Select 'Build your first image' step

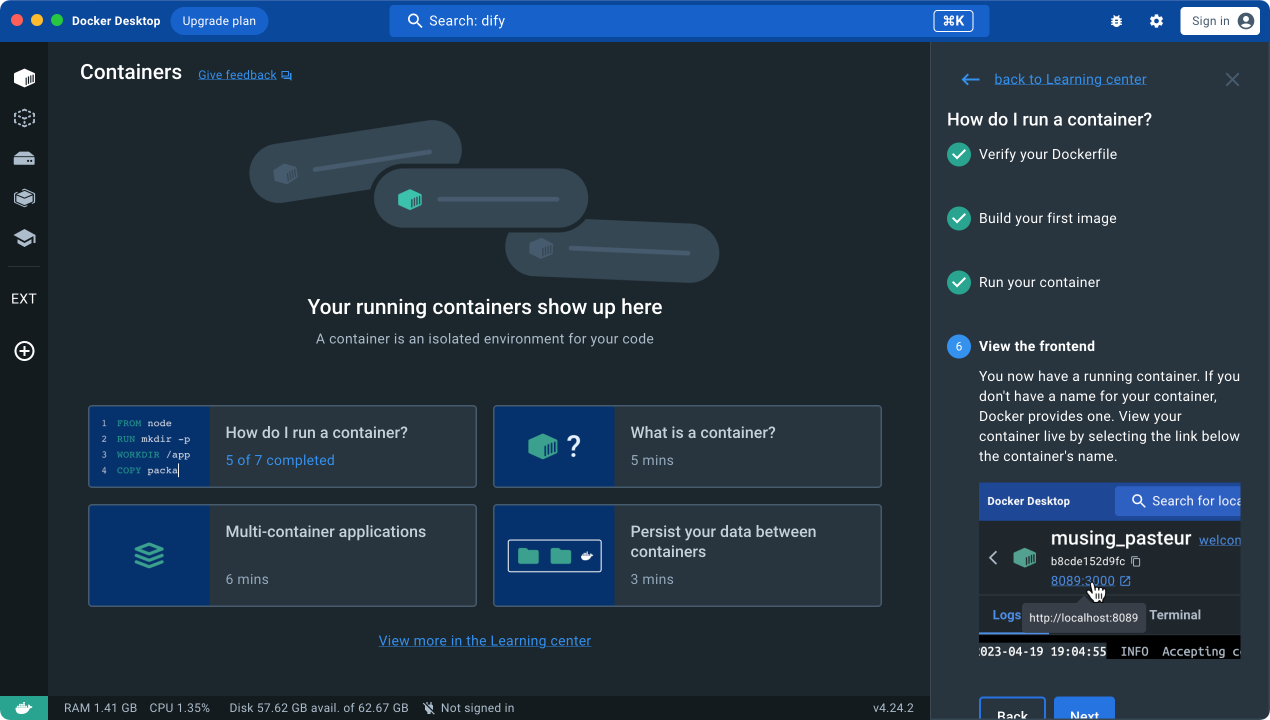pyautogui.click(x=1048, y=218)
